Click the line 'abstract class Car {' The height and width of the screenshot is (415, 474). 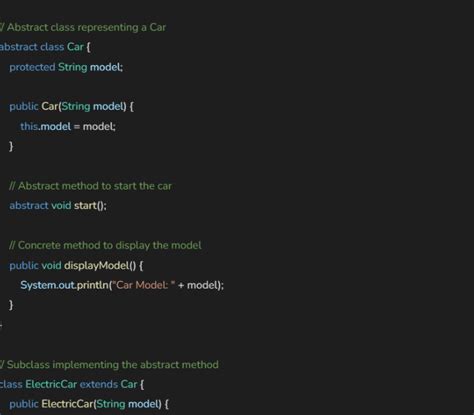click(x=45, y=47)
